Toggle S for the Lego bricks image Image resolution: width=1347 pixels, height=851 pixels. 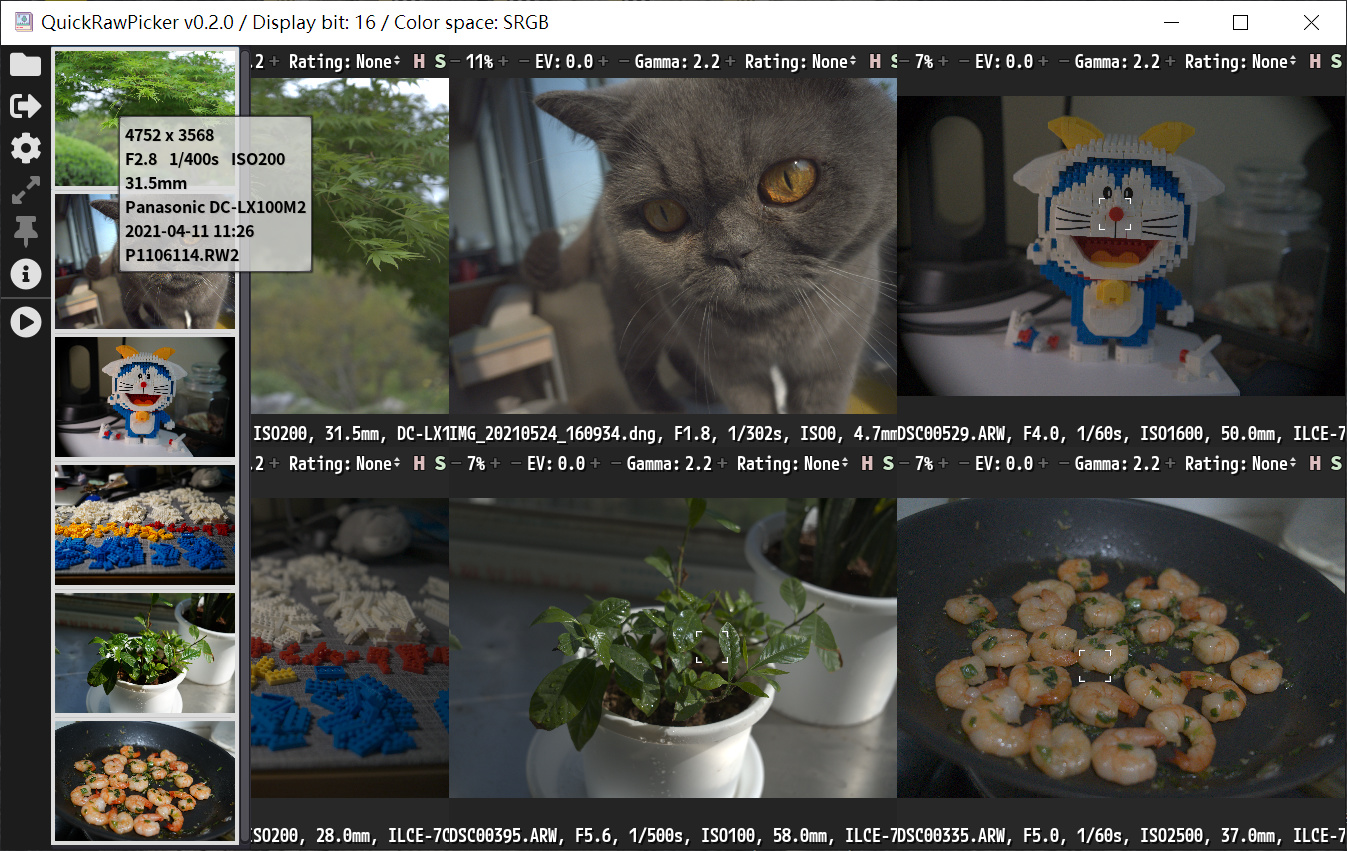(x=440, y=464)
